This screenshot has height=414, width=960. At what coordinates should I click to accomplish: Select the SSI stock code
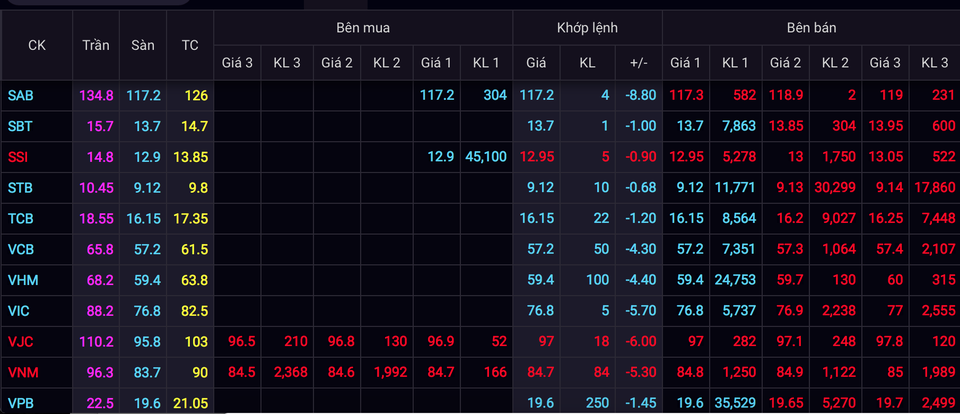point(18,157)
